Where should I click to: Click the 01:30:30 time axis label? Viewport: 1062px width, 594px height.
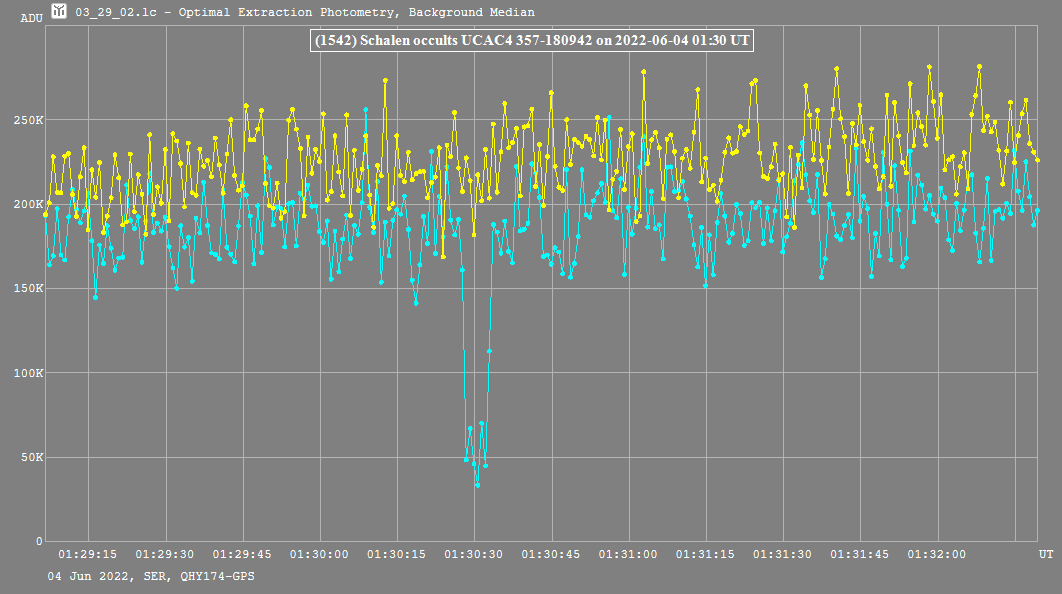pyautogui.click(x=474, y=554)
